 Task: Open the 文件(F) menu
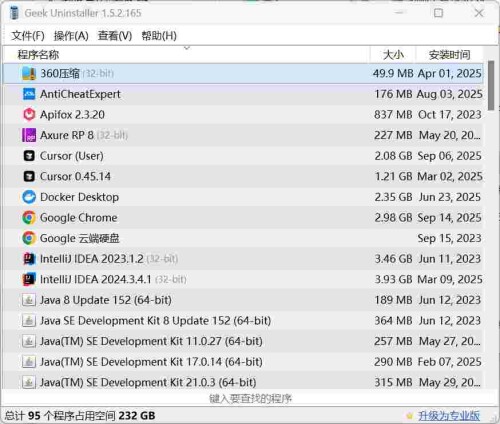click(x=28, y=36)
